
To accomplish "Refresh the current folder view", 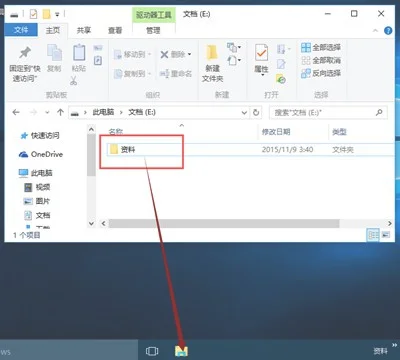I will point(256,113).
